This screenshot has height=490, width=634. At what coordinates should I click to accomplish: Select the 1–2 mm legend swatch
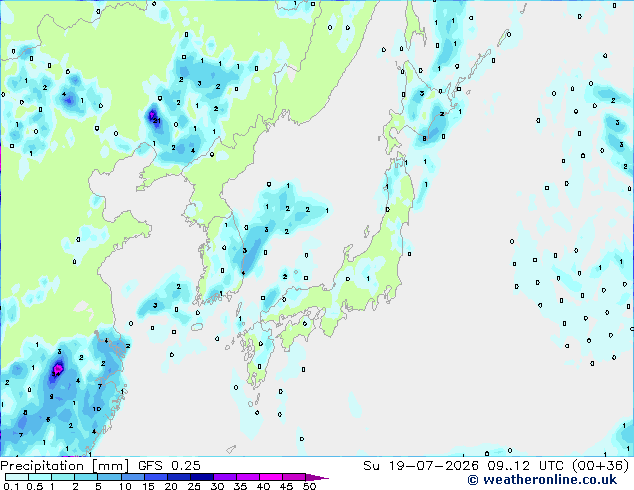[63, 477]
